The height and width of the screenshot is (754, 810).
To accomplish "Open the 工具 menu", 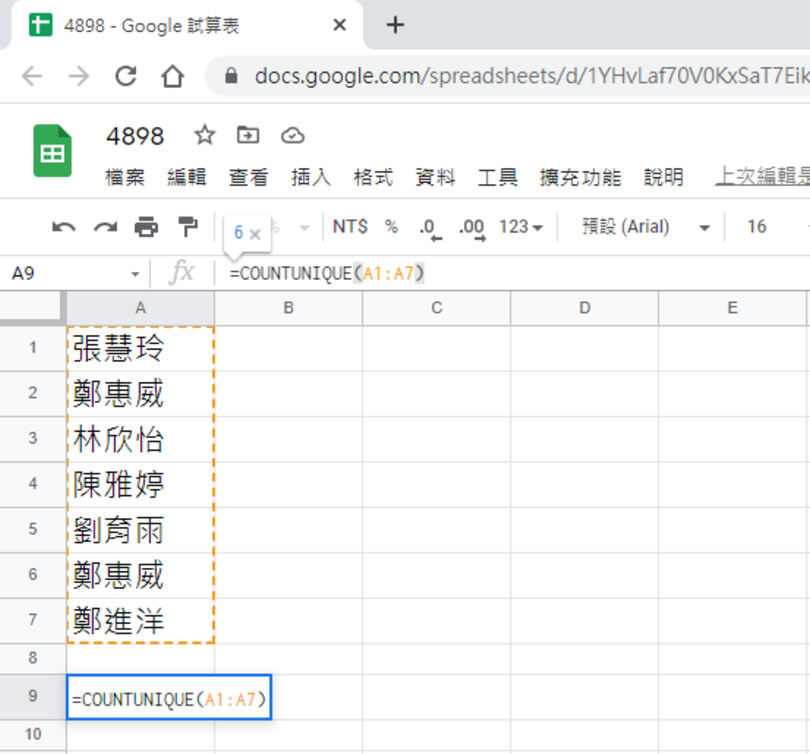I will (497, 177).
